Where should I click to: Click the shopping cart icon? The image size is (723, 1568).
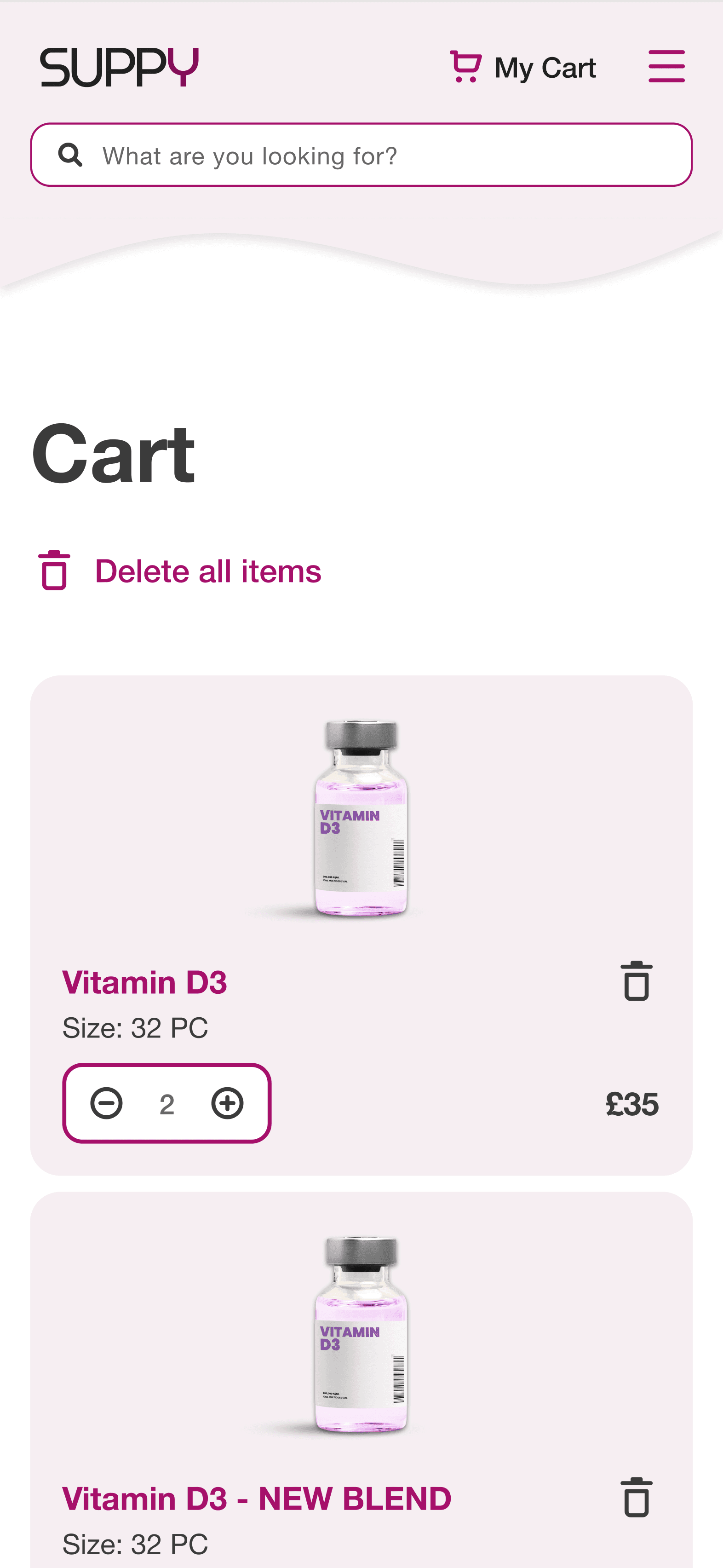point(465,66)
